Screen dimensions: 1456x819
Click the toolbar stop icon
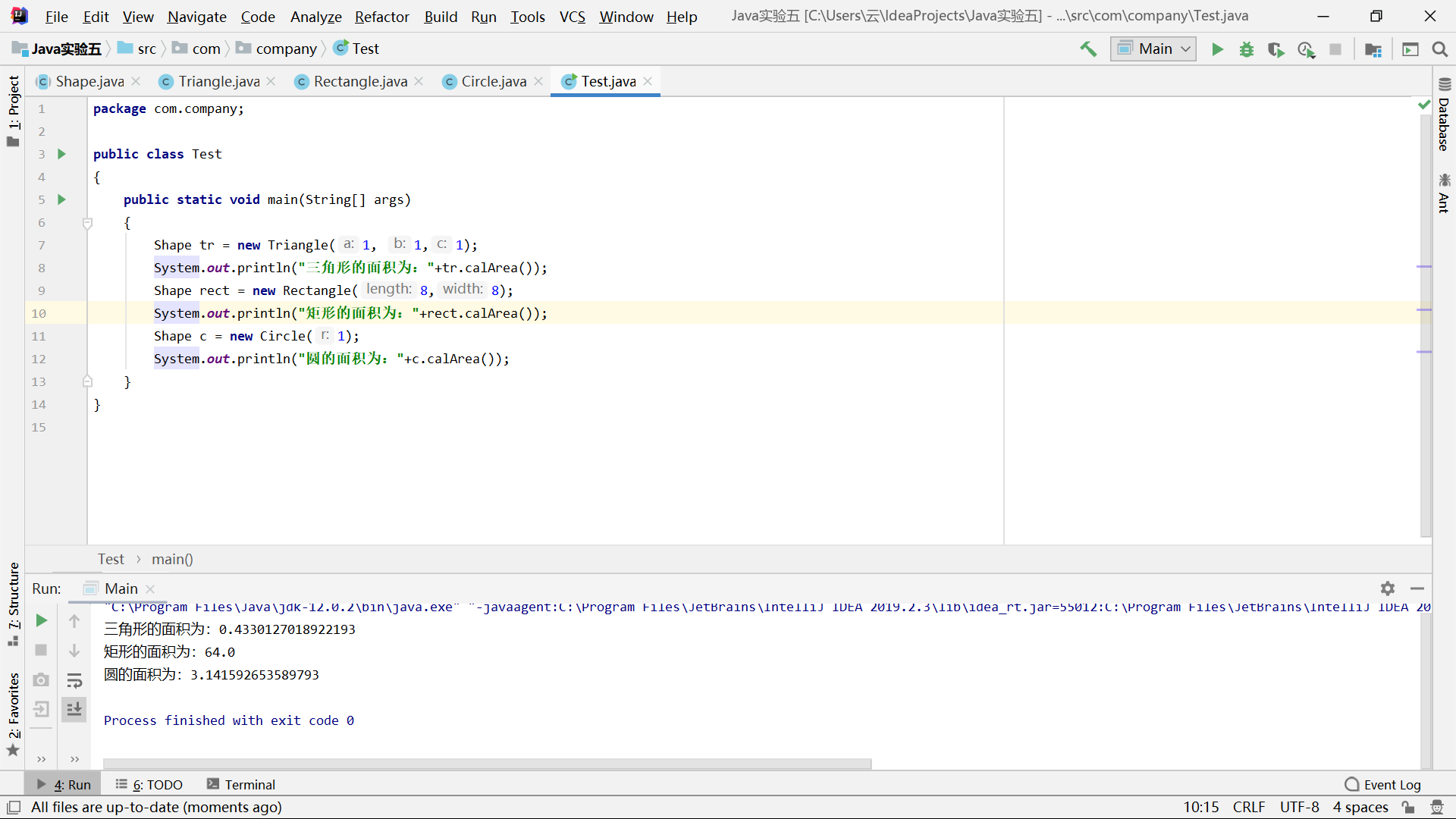[1335, 49]
